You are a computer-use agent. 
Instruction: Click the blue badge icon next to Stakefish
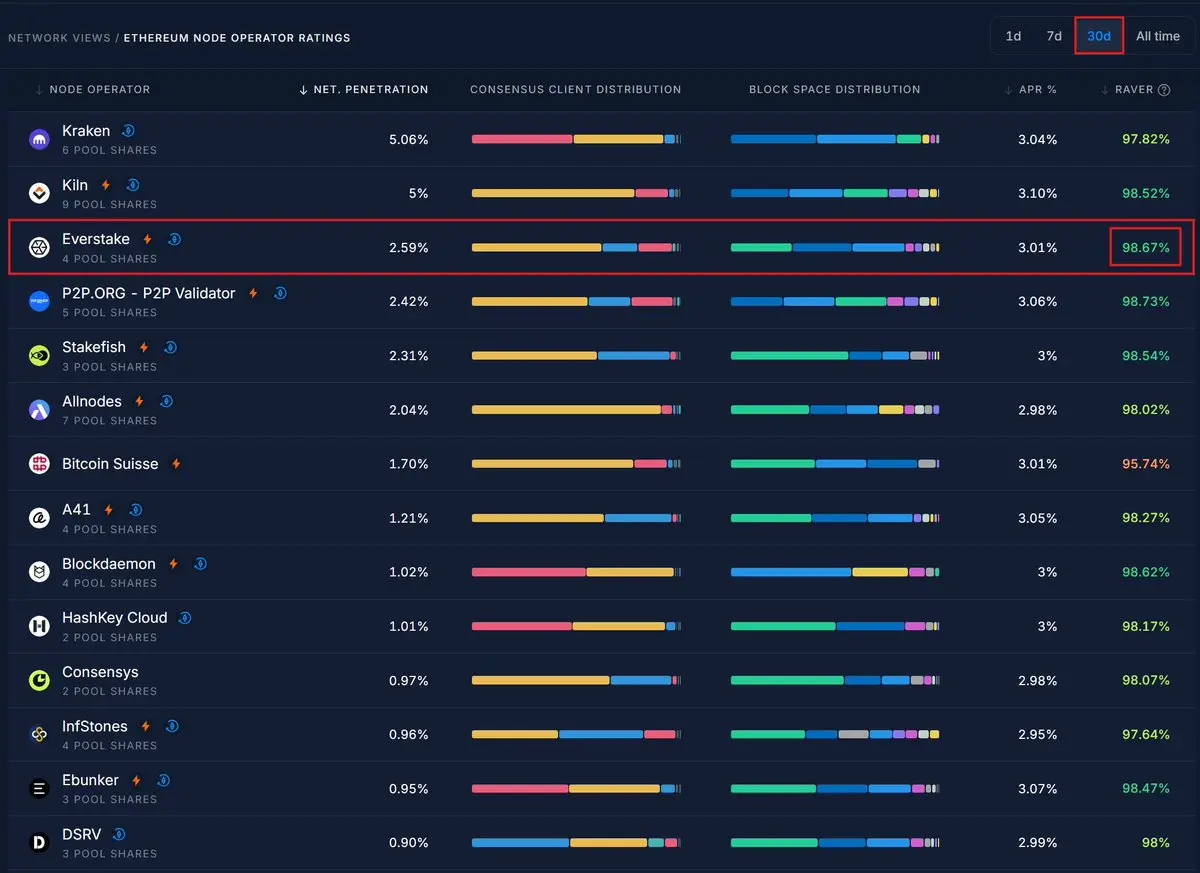[x=170, y=347]
